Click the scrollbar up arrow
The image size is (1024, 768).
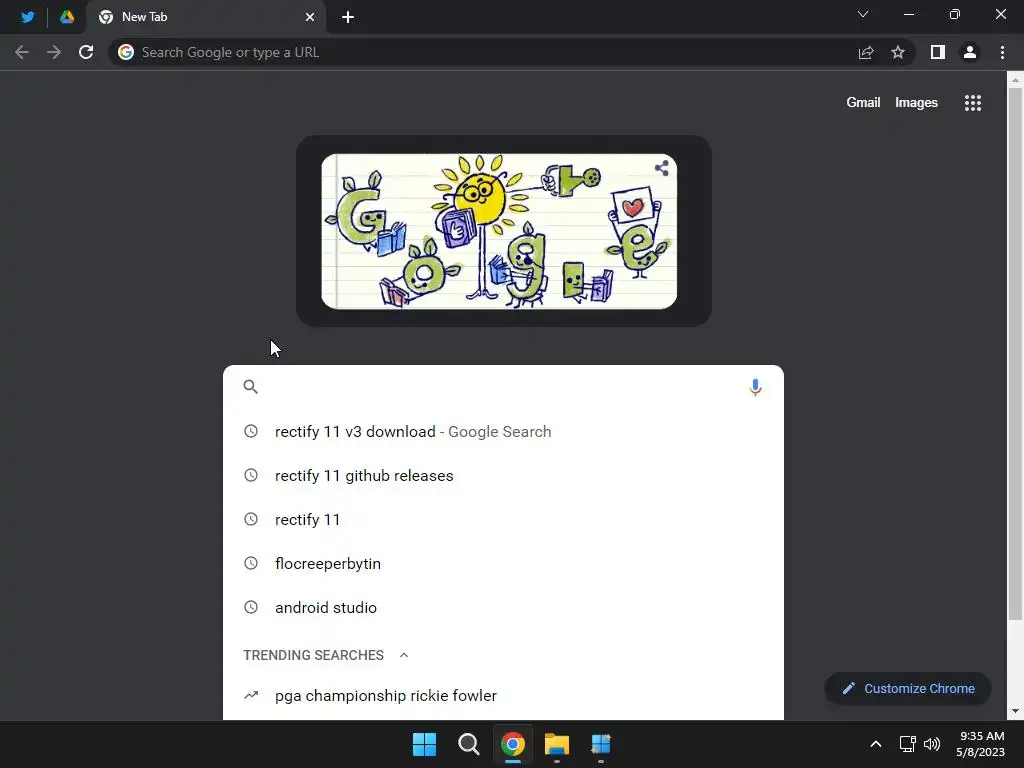(x=1015, y=80)
